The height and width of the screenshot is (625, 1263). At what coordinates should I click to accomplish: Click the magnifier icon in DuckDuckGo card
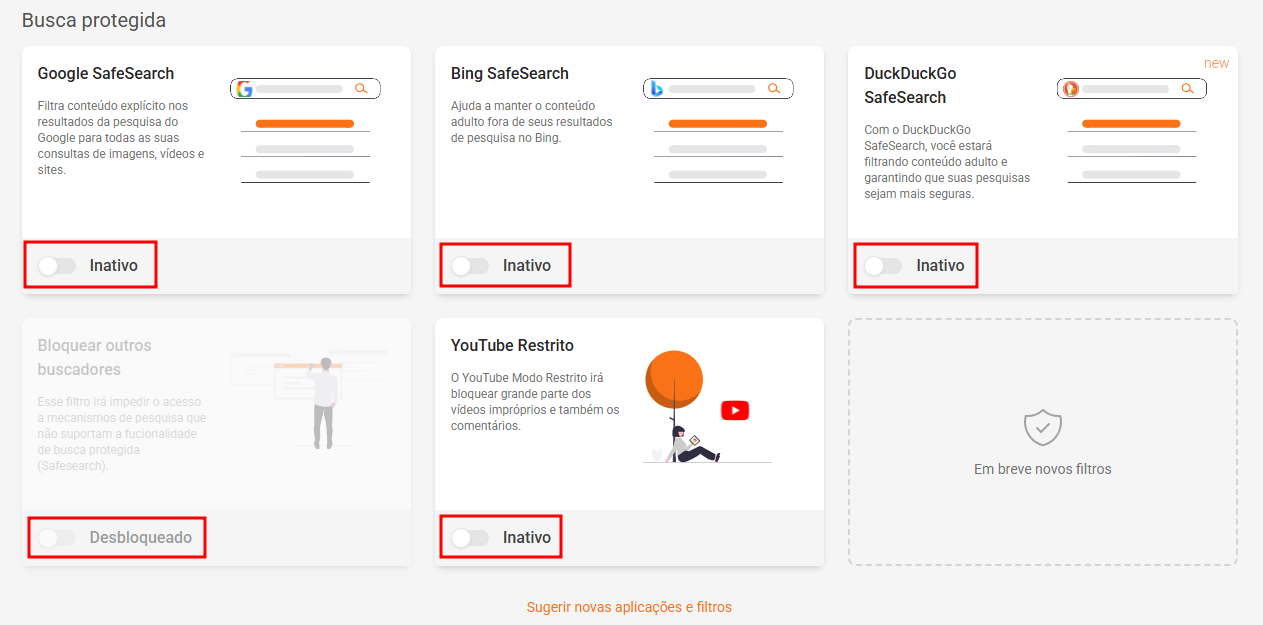click(1187, 89)
